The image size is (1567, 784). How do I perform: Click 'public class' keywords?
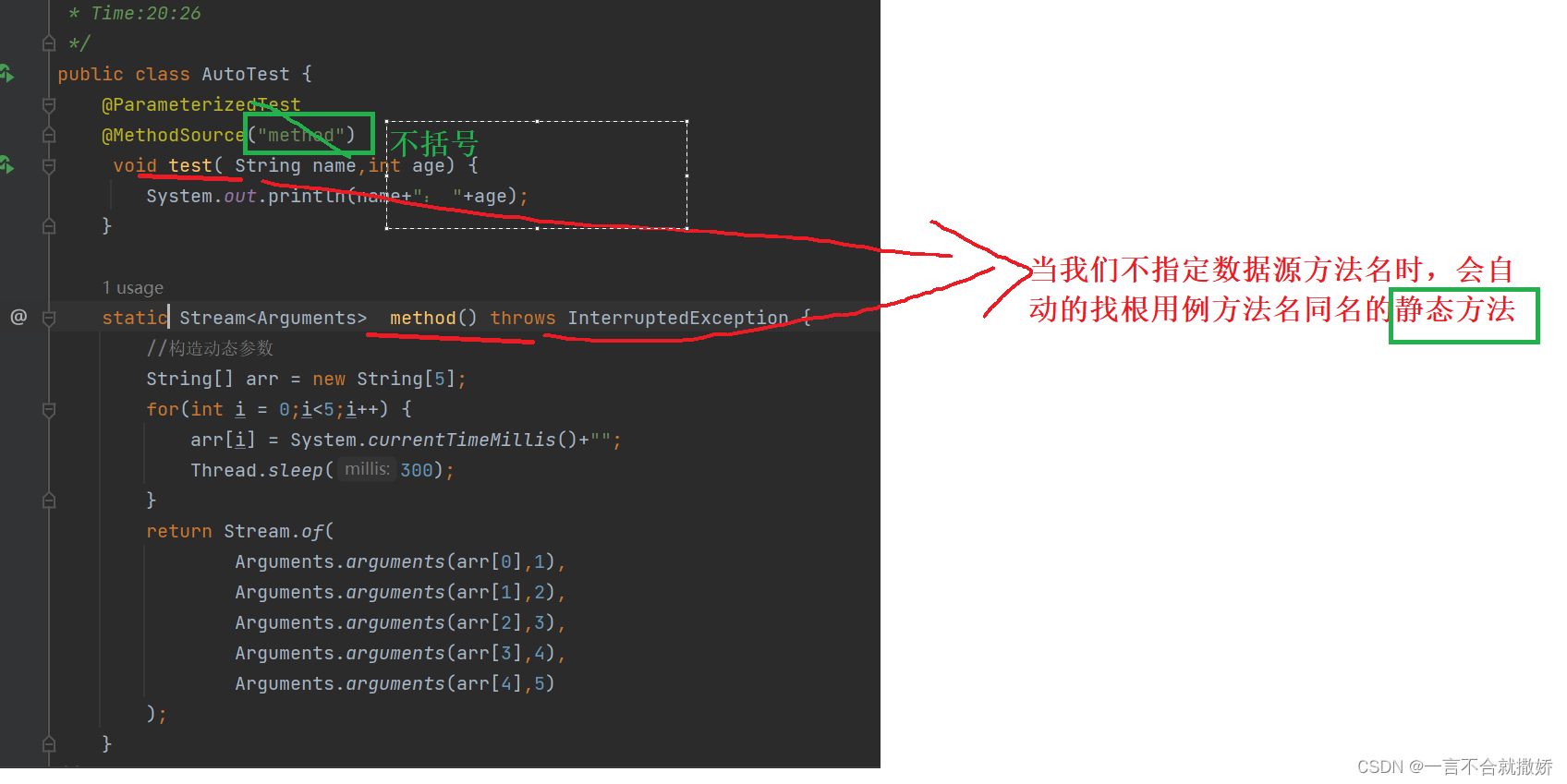(x=124, y=74)
